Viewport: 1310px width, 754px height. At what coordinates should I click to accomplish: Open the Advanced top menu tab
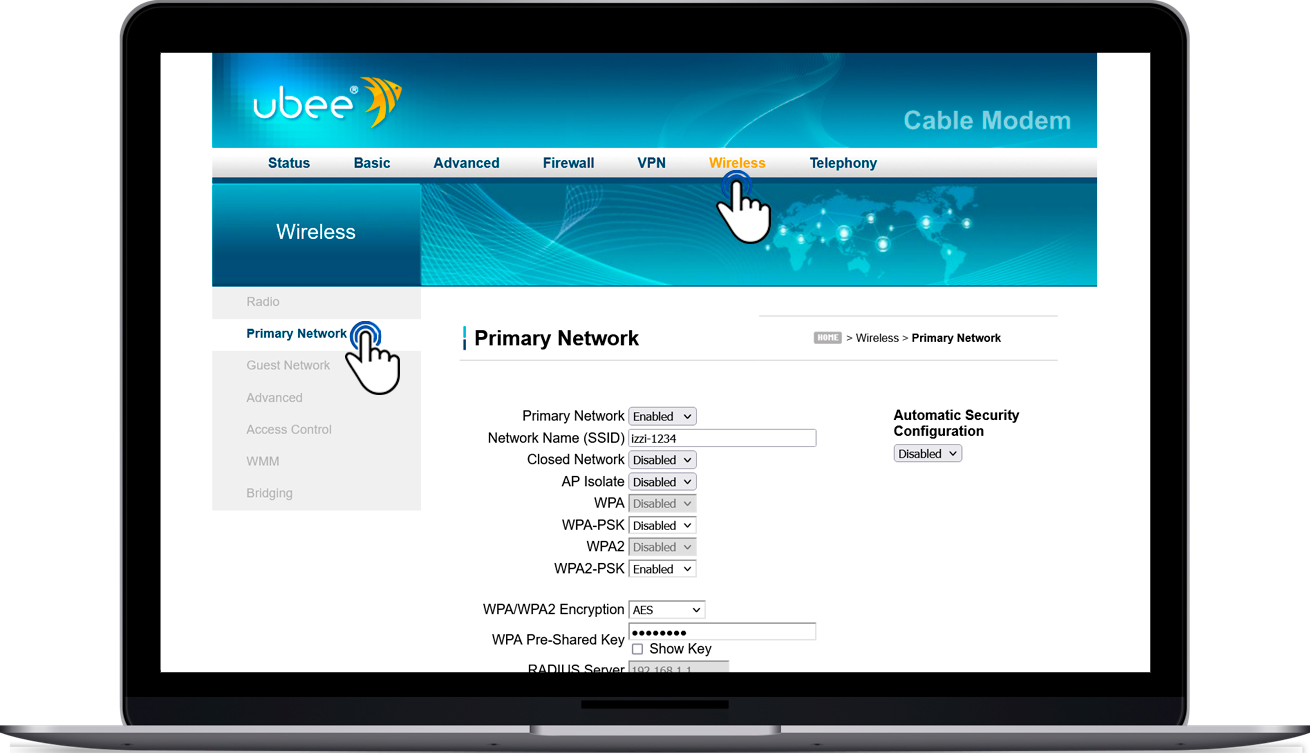(466, 163)
